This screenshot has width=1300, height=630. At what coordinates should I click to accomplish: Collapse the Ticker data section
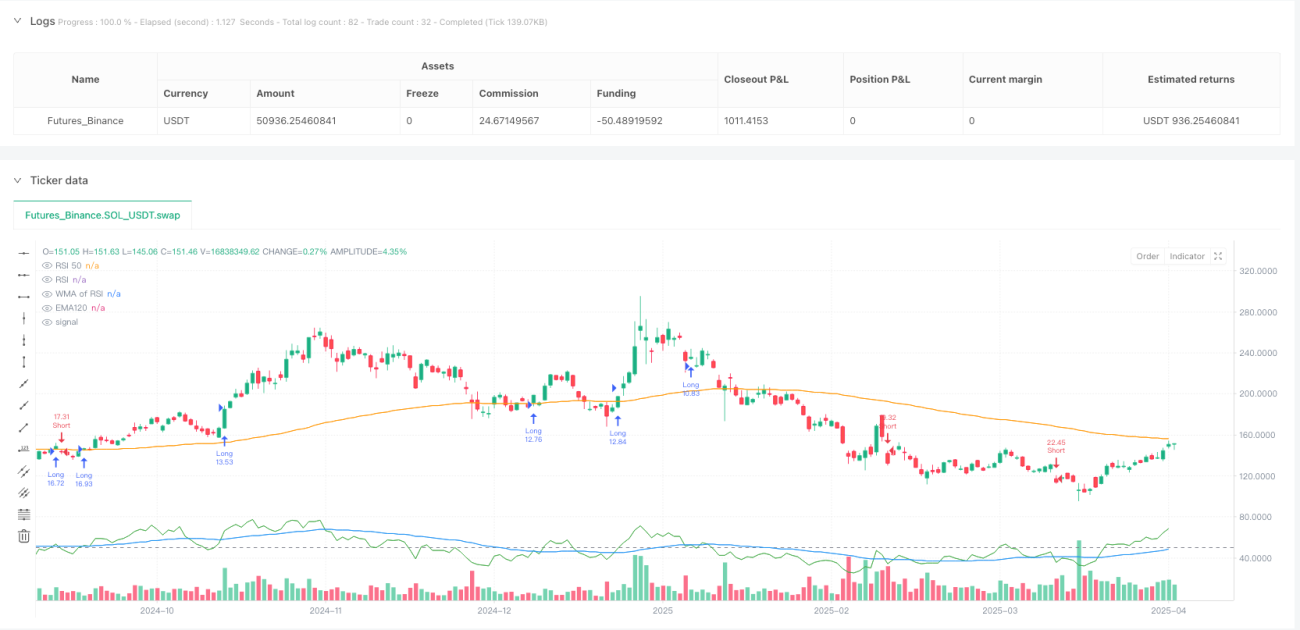[x=17, y=180]
